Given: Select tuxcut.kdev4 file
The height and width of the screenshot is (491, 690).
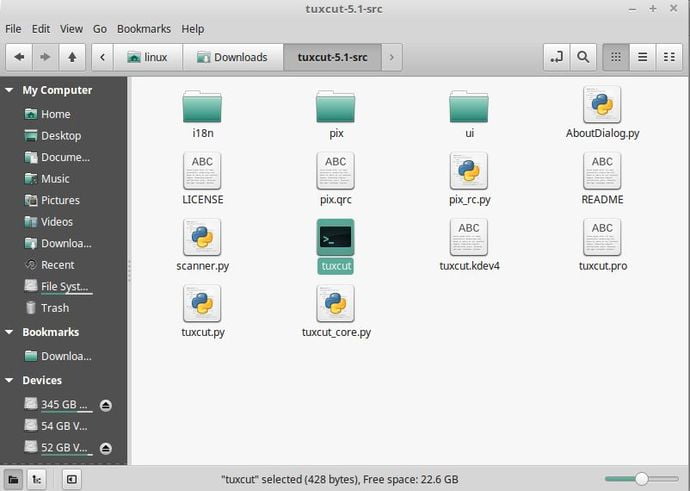Looking at the screenshot, I should (469, 246).
